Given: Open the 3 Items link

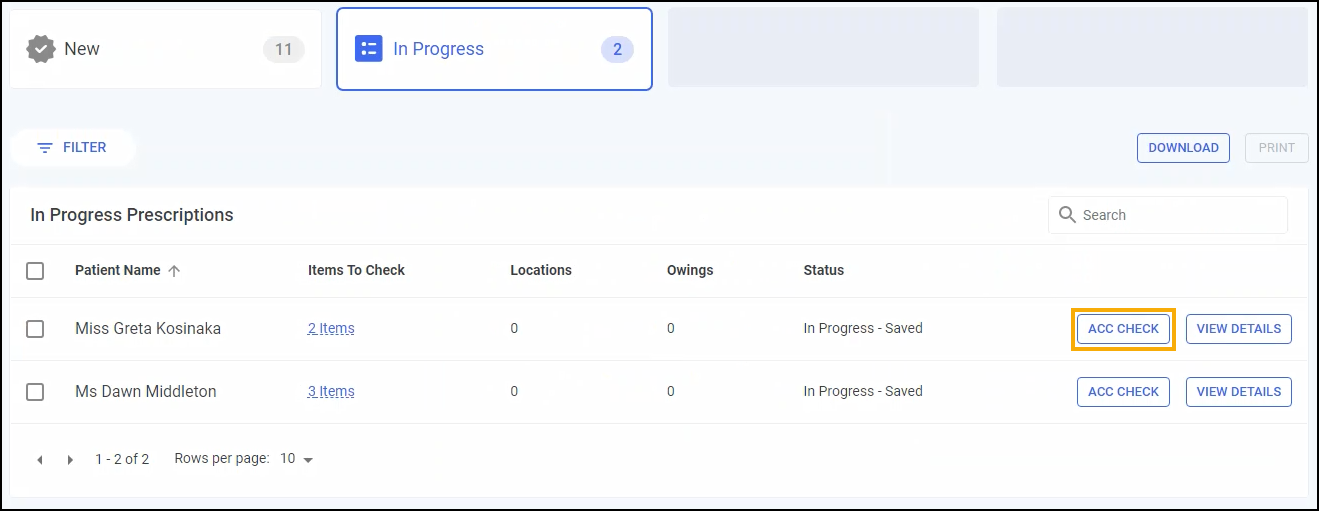Looking at the screenshot, I should (x=331, y=392).
